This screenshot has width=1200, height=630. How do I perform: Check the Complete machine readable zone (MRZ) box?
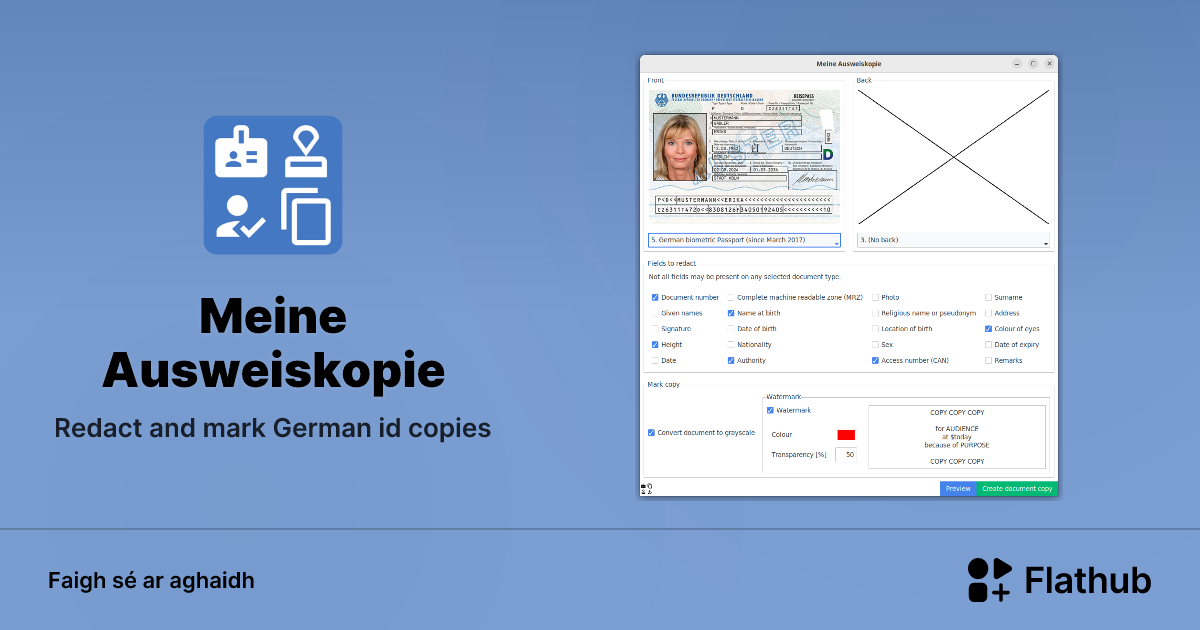pos(731,298)
